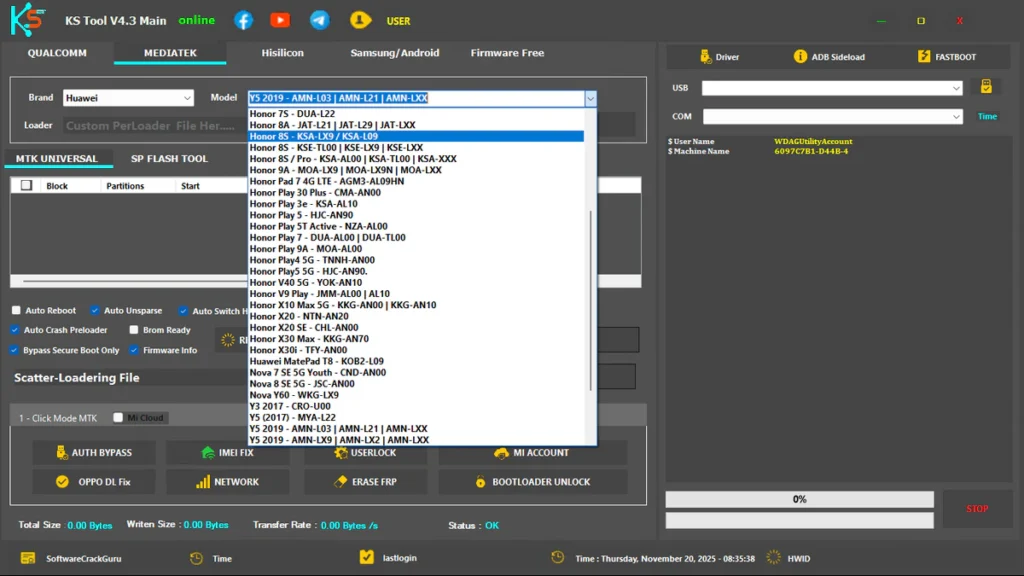Open the USB port dropdown
This screenshot has width=1024, height=576.
click(832, 88)
